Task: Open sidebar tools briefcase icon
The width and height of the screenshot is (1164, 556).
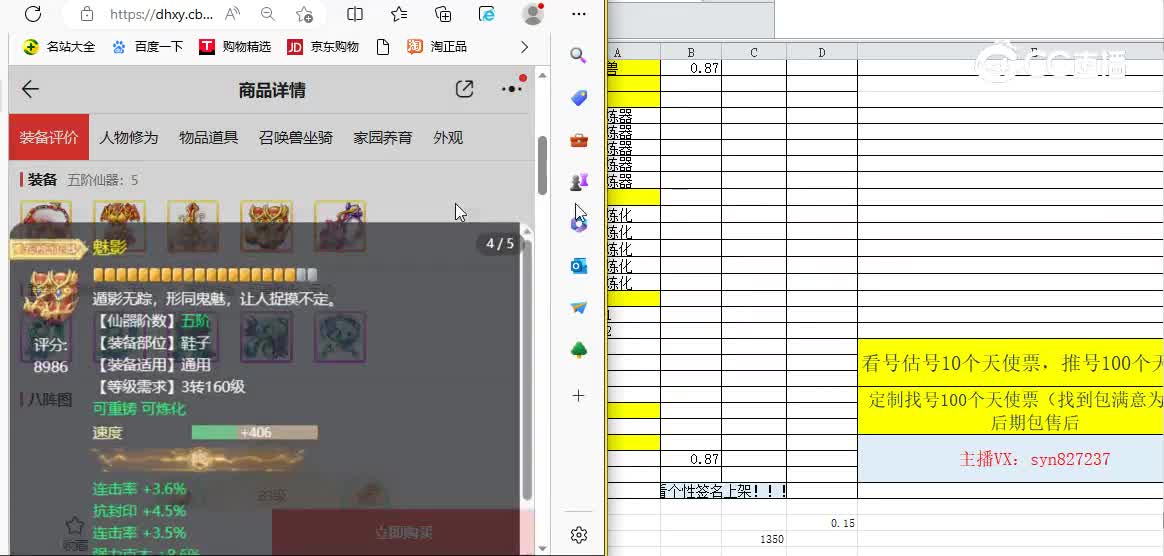Action: (x=579, y=140)
